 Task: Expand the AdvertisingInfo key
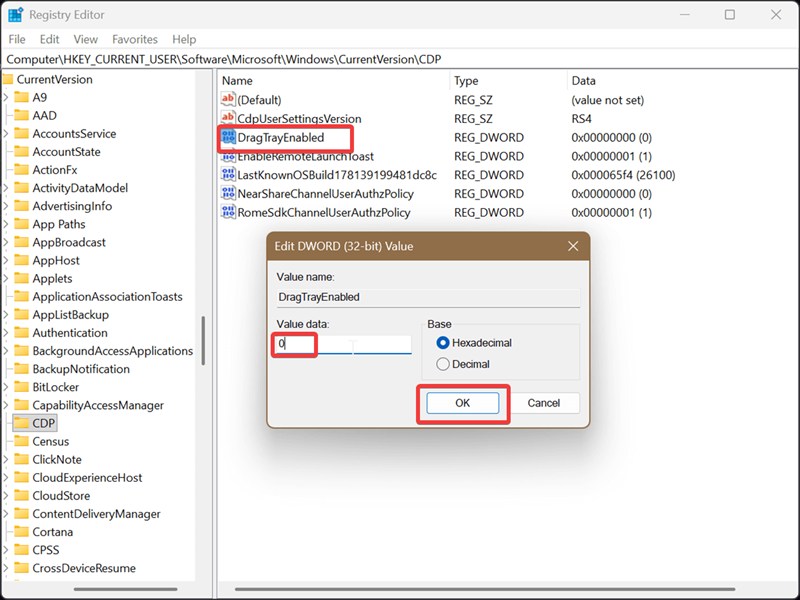tap(6, 206)
